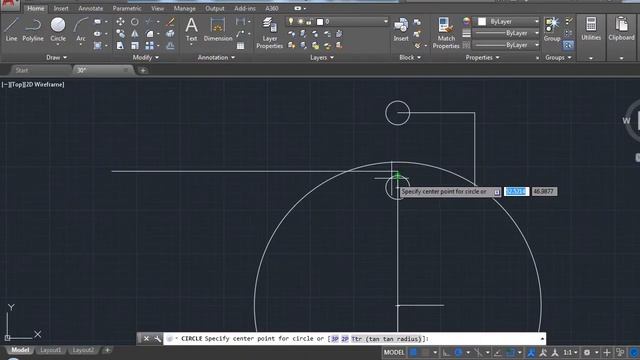Screen dimensions: 640x360
Task: Click the Insert block icon
Action: (401, 29)
